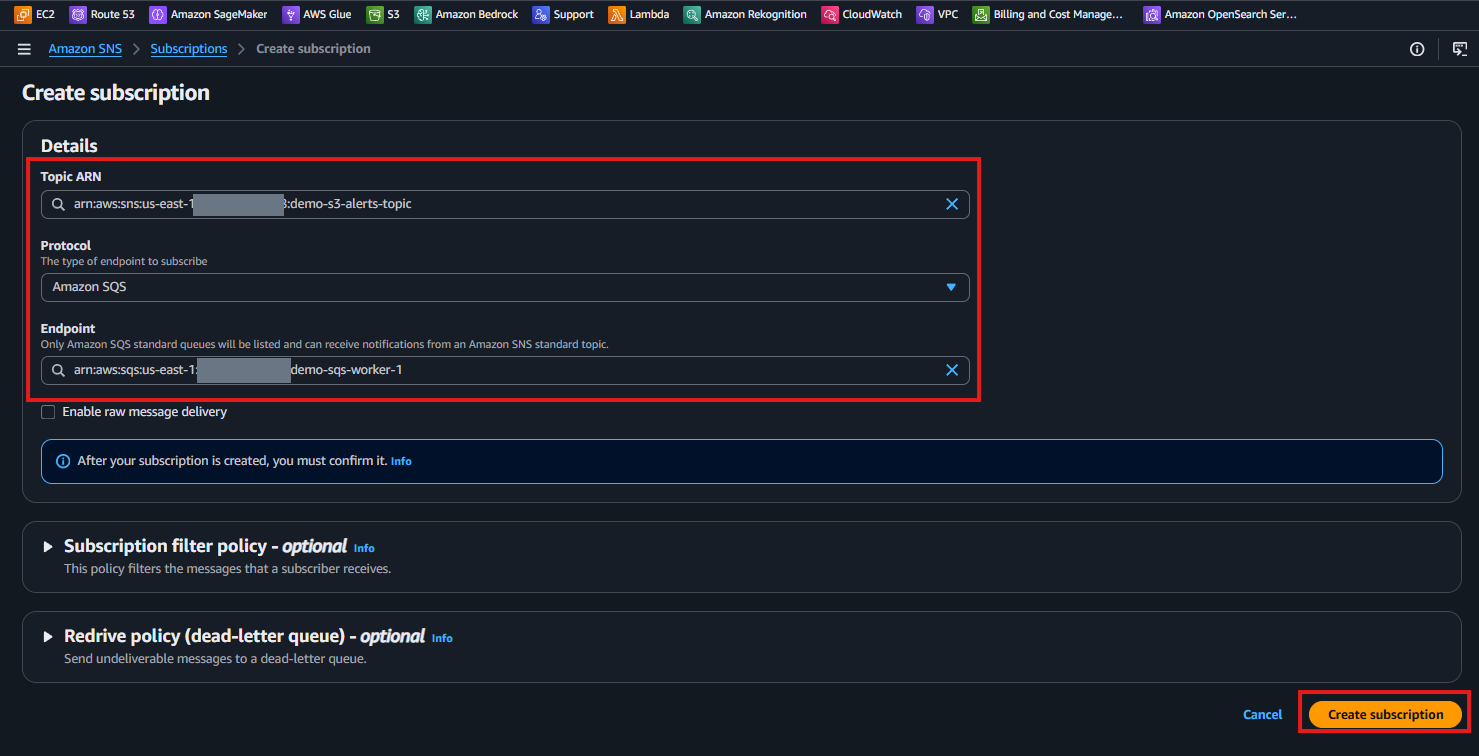Open Info link in the confirmation notice

(x=401, y=462)
